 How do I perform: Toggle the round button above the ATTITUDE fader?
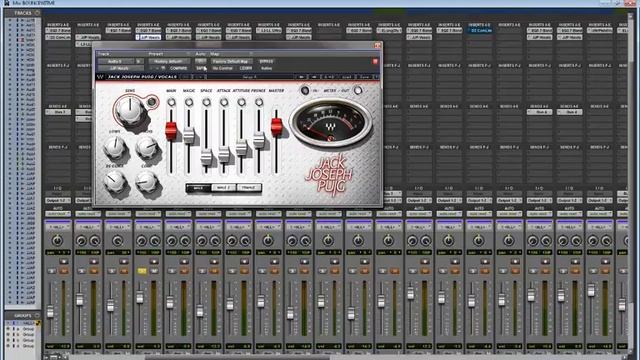tap(242, 102)
